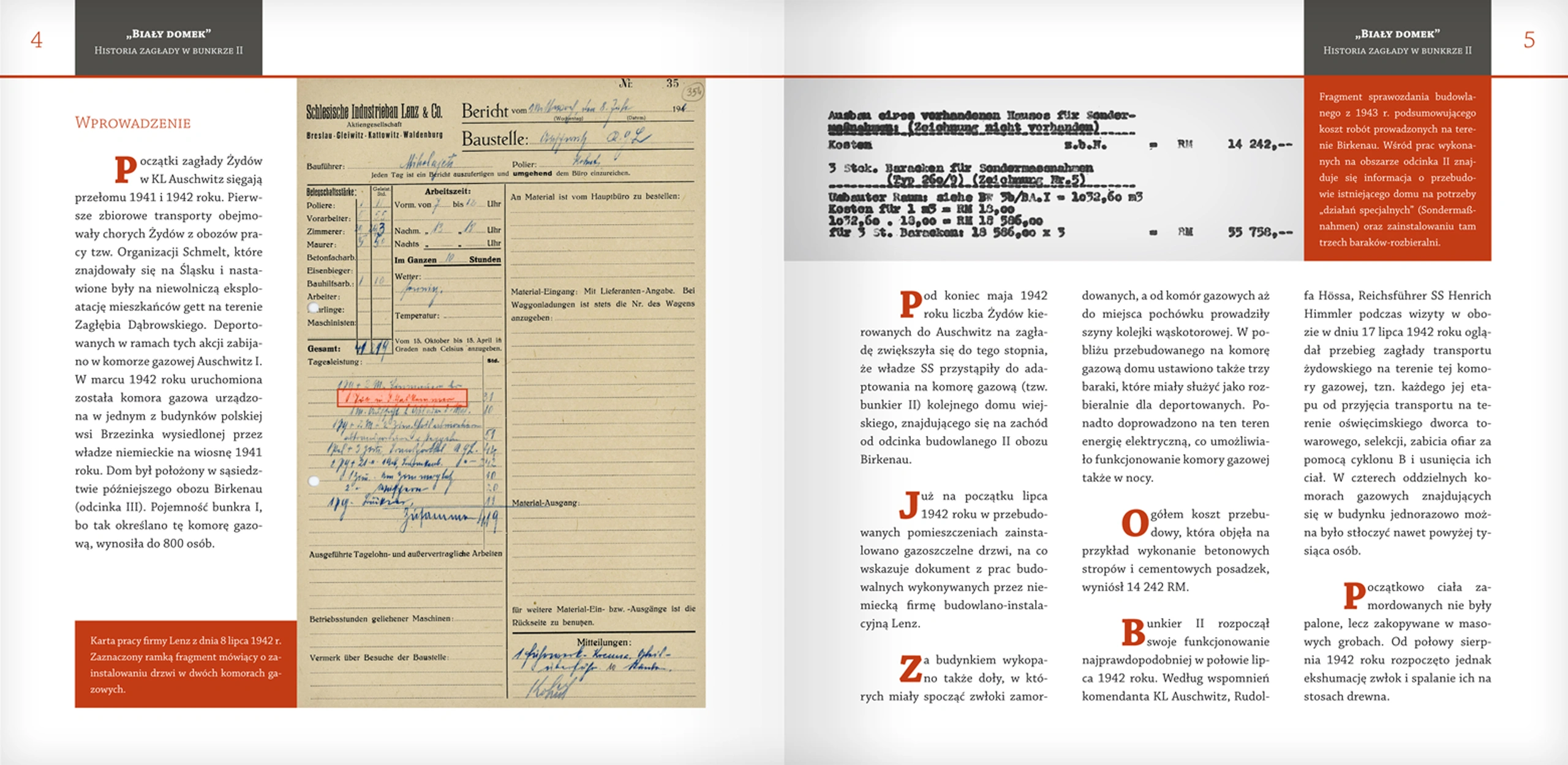
Task: Click the page number 5
Action: click(x=1529, y=40)
